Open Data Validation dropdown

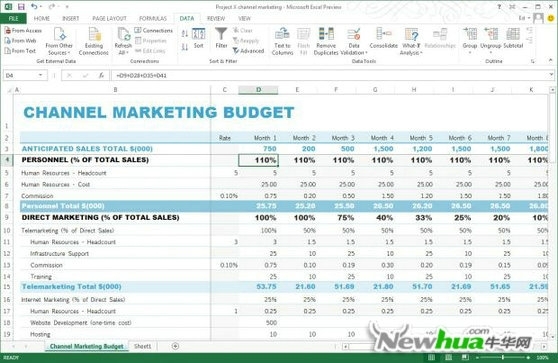353,41
